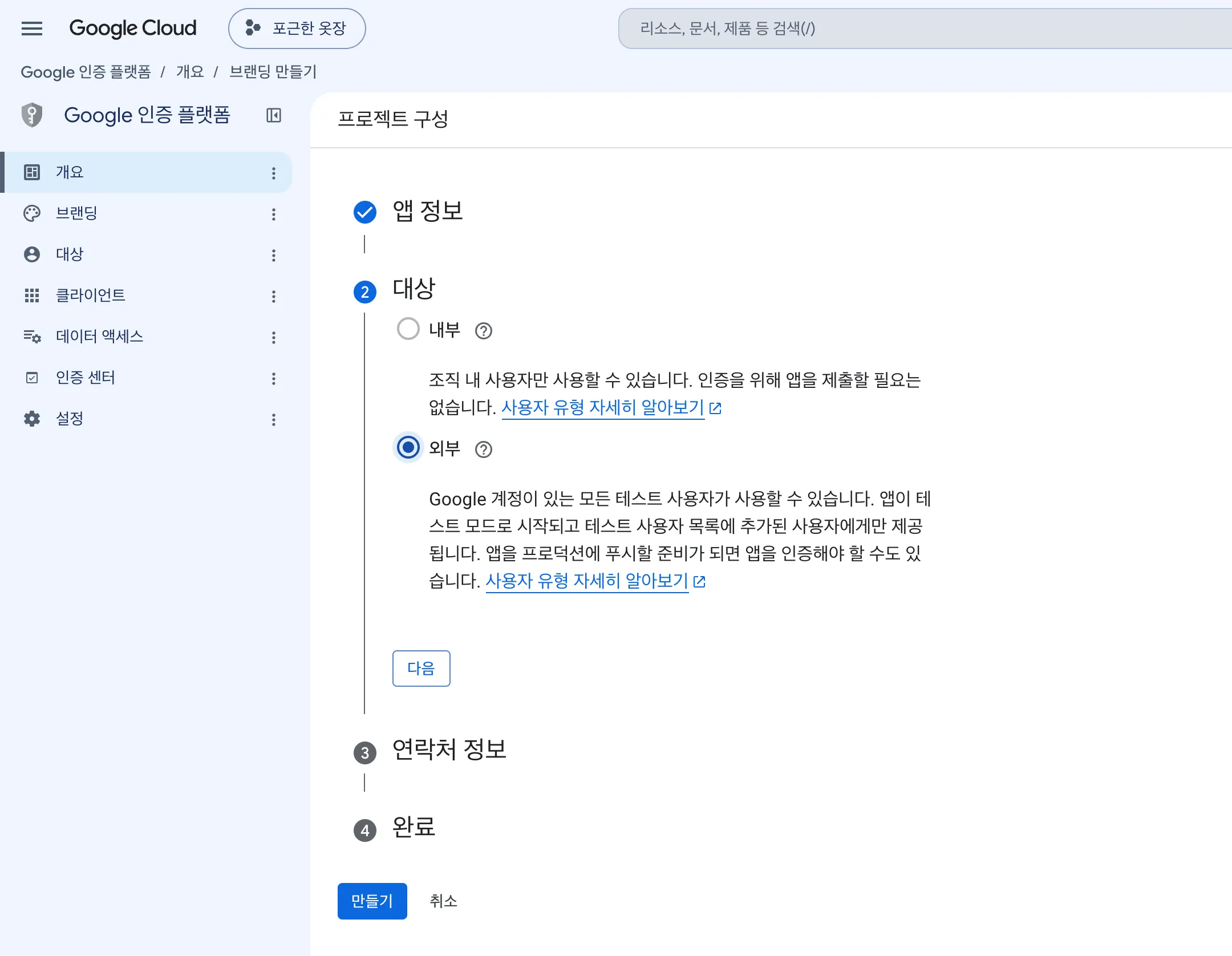Viewport: 1232px width, 956px height.
Task: Select 대상 in the sidebar
Action: click(147, 254)
